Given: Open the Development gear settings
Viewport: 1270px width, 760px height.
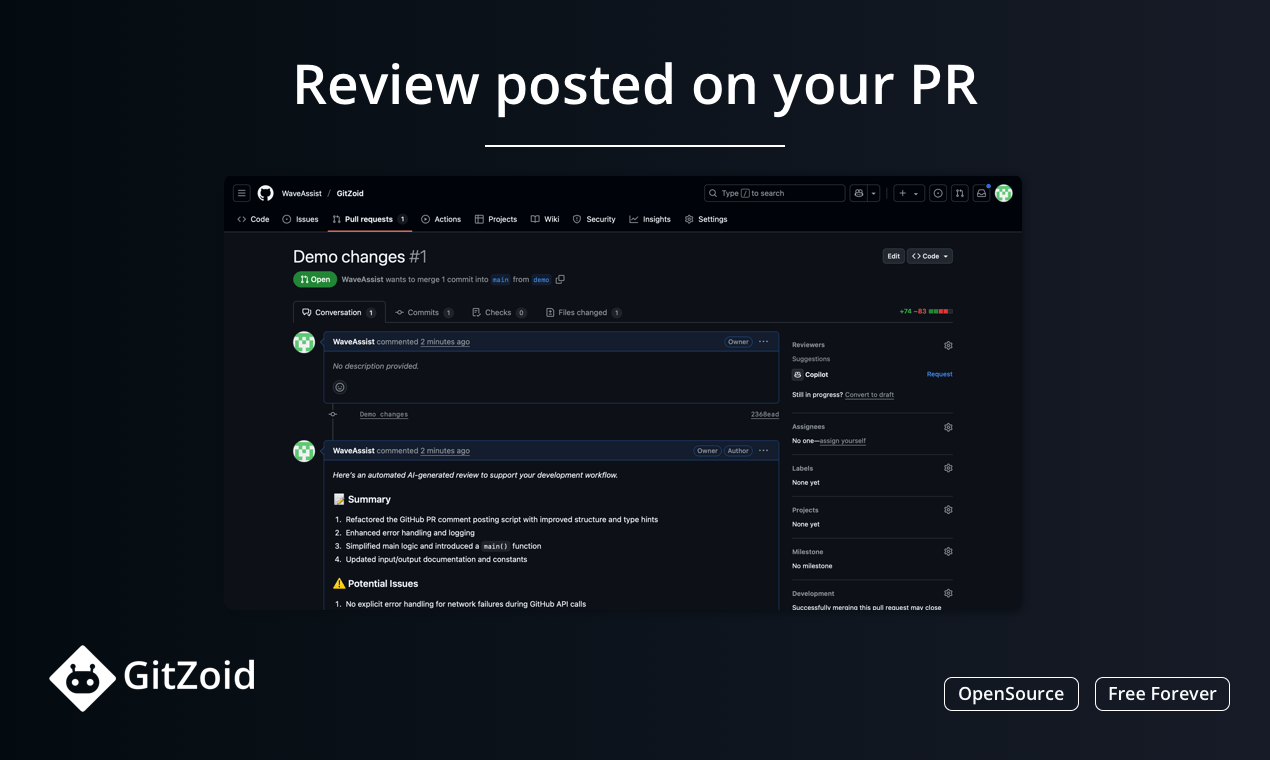Looking at the screenshot, I should tap(948, 593).
